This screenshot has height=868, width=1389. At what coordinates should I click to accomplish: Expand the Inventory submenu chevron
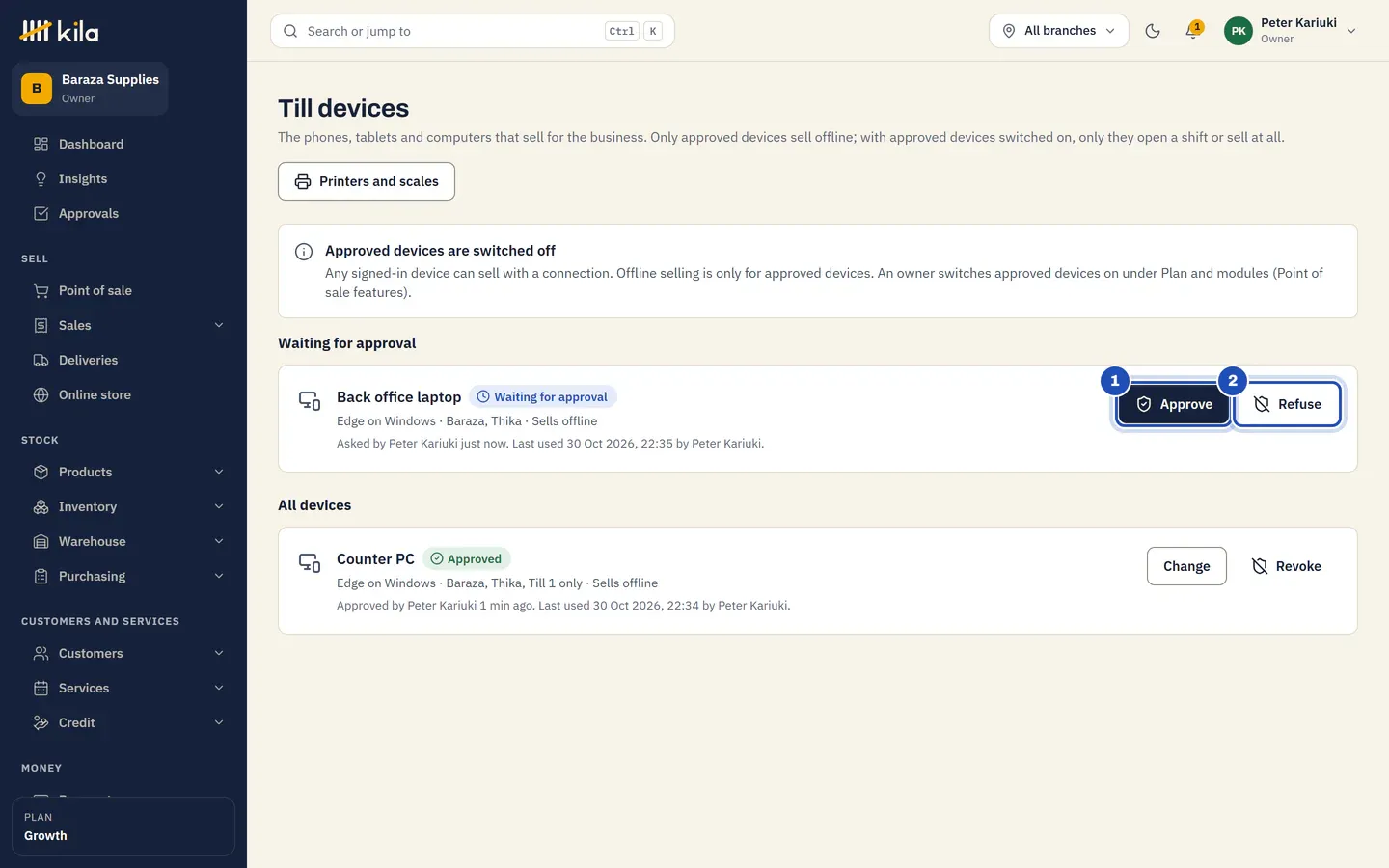pos(219,507)
